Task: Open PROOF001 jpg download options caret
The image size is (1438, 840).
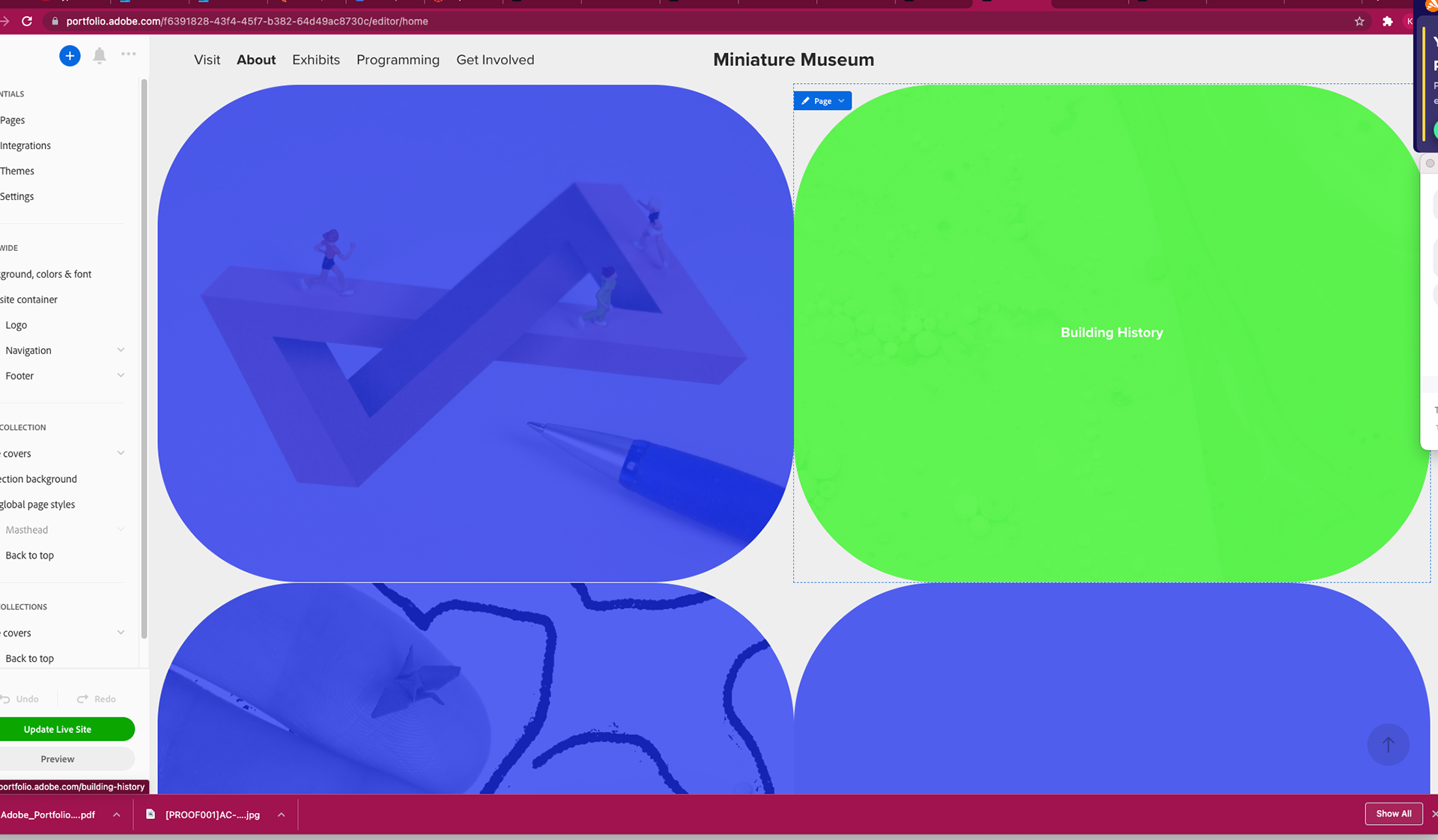Action: coord(281,815)
